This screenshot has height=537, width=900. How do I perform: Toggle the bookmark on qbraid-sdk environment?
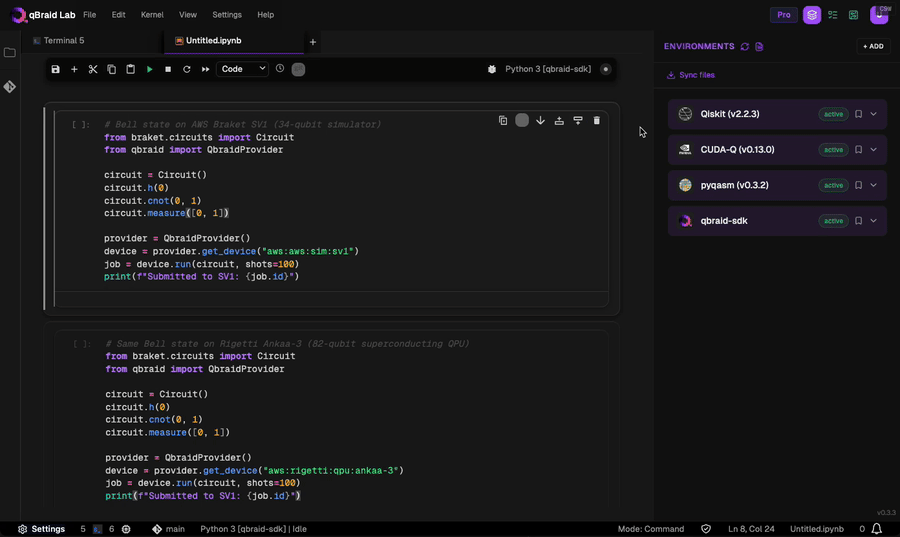tap(859, 221)
